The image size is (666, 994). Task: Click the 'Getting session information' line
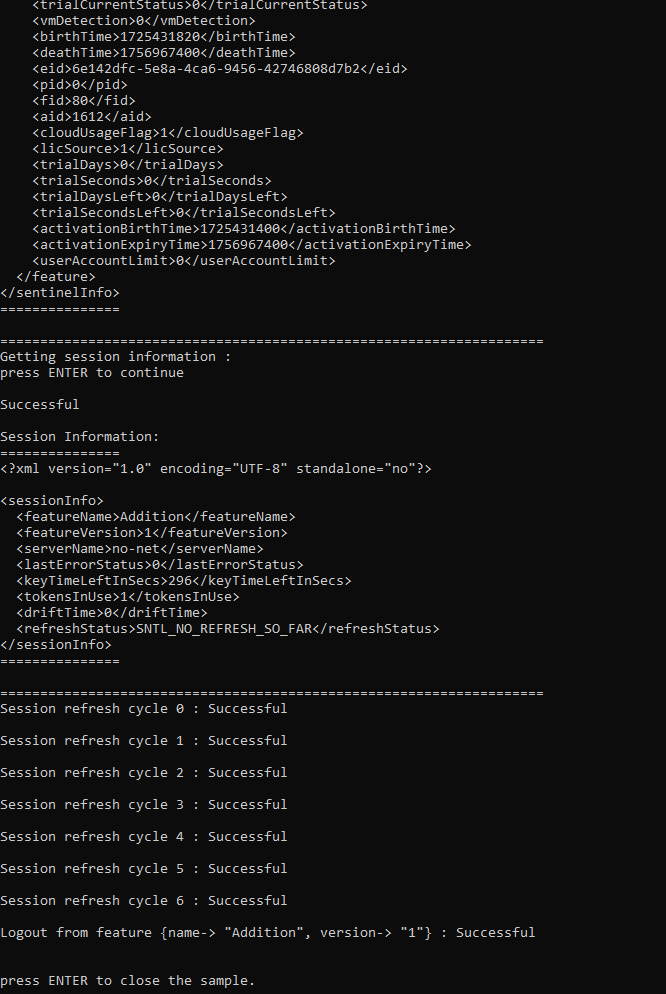pos(115,356)
